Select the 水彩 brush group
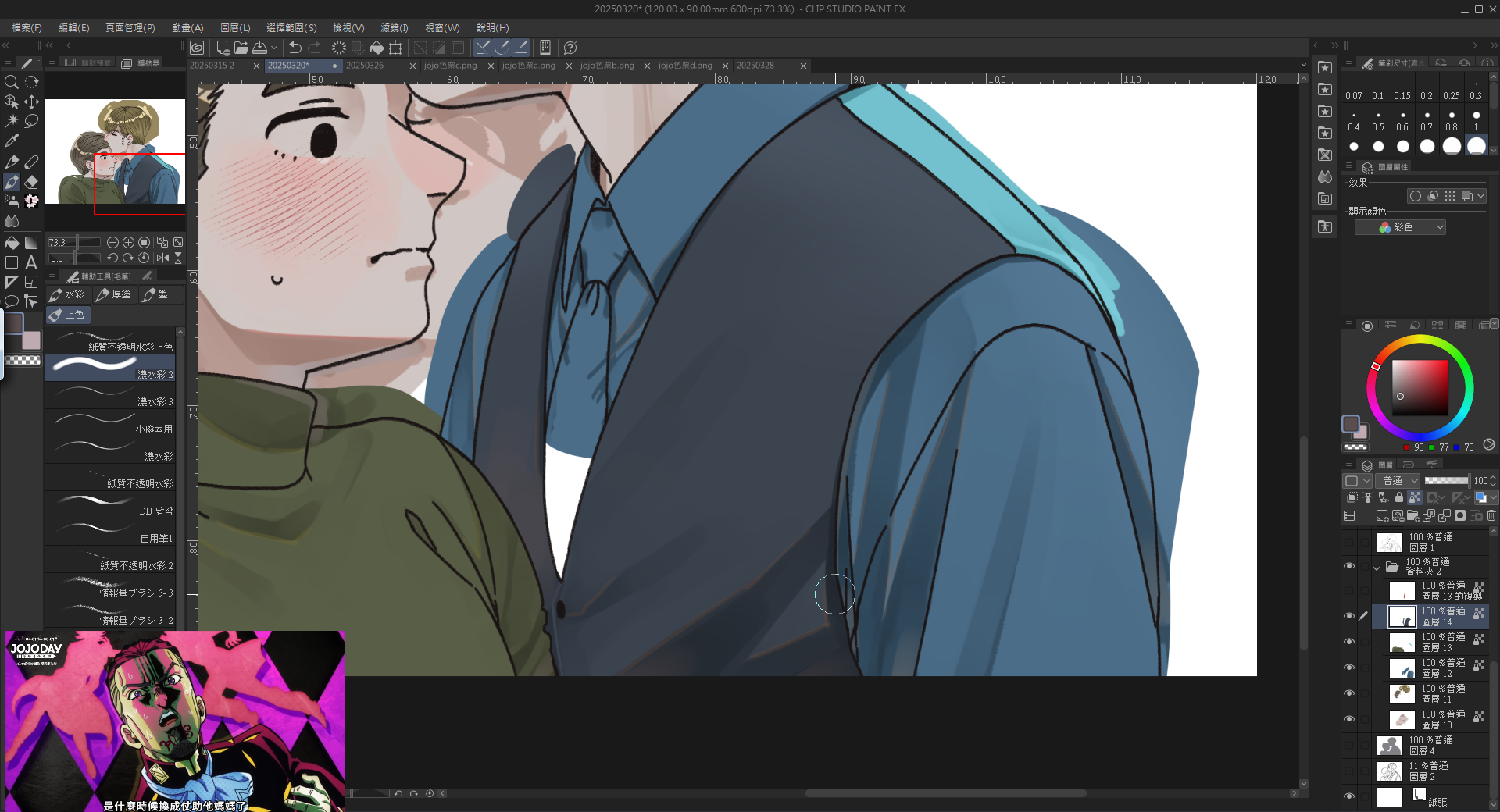This screenshot has width=1500, height=812. [67, 294]
